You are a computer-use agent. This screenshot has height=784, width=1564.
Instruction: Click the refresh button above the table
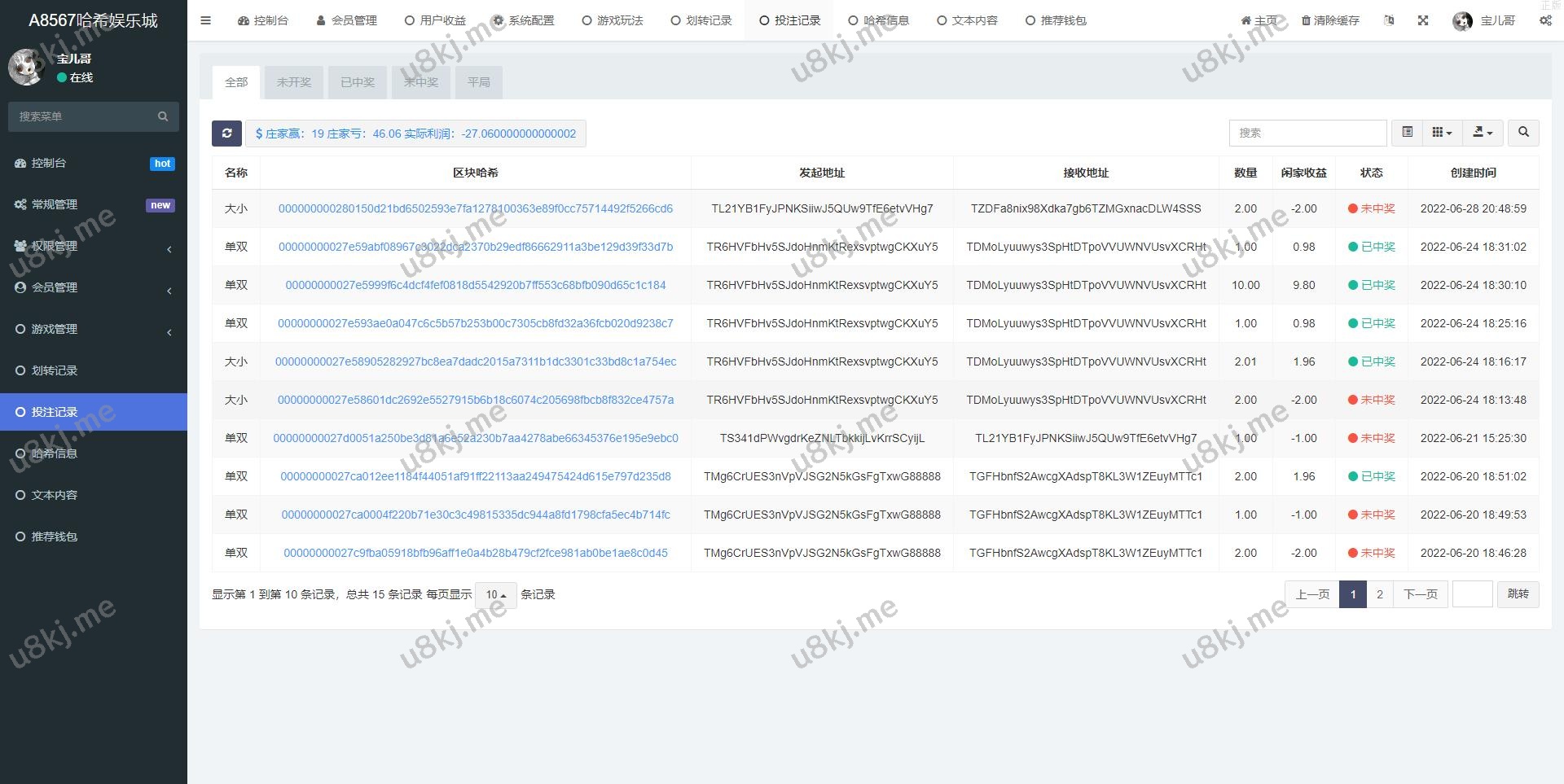click(x=226, y=134)
